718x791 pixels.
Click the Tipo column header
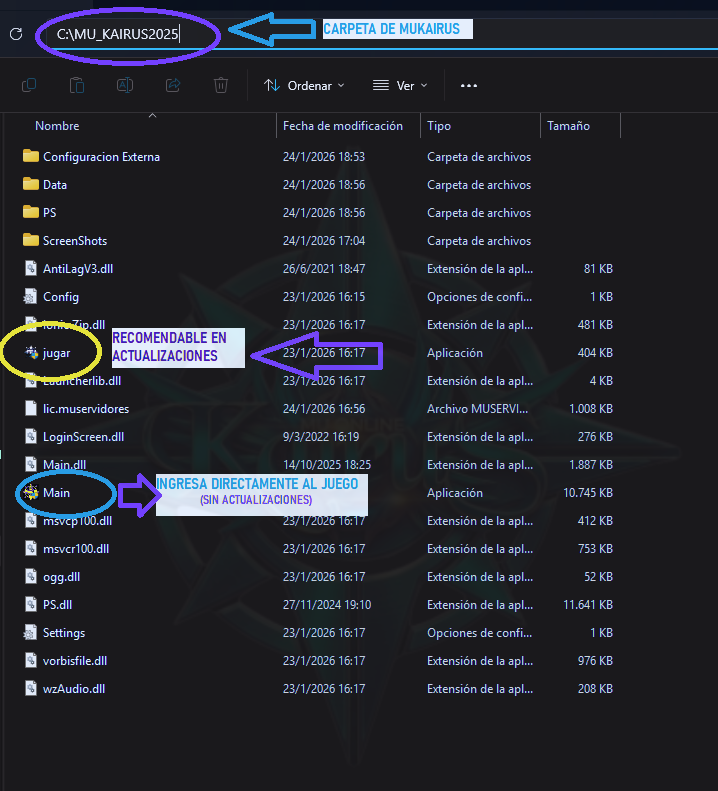point(439,126)
